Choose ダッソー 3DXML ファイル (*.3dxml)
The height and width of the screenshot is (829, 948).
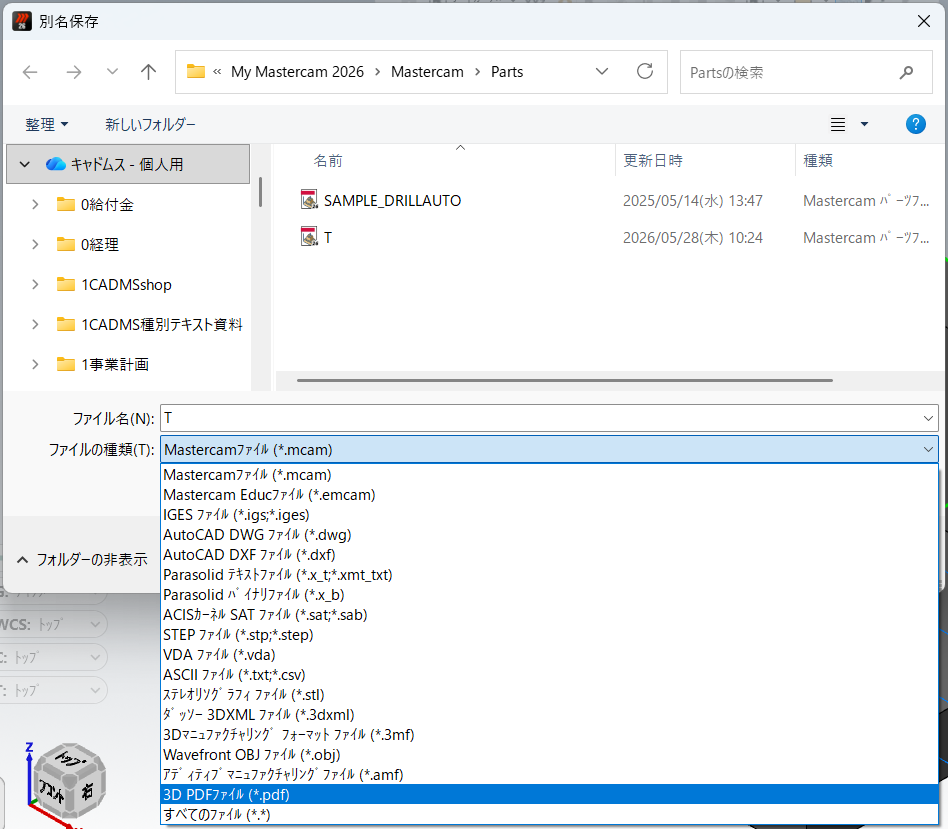pyautogui.click(x=549, y=714)
